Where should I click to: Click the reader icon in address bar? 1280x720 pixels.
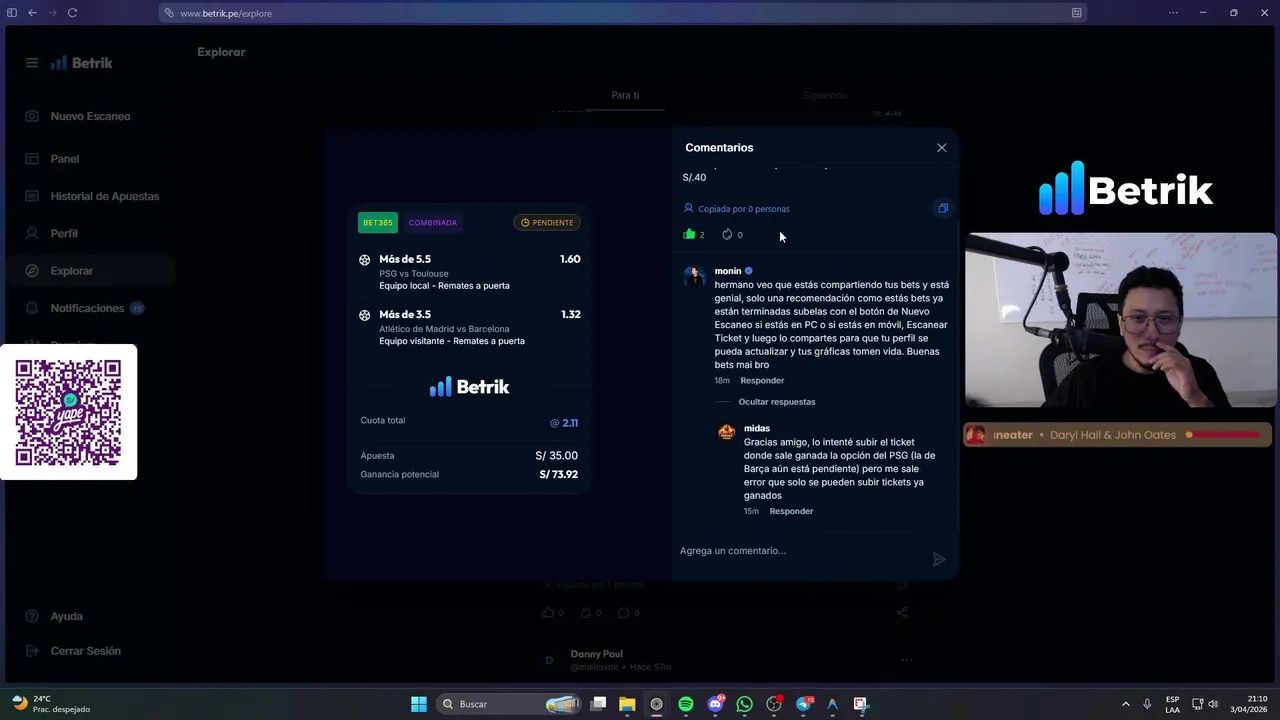[x=1076, y=13]
